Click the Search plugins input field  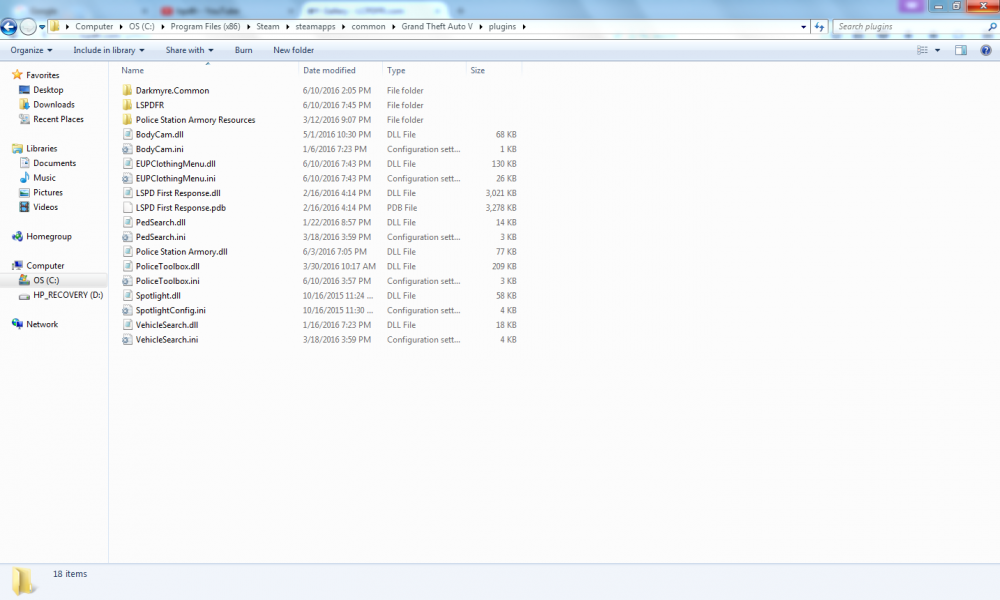click(910, 27)
